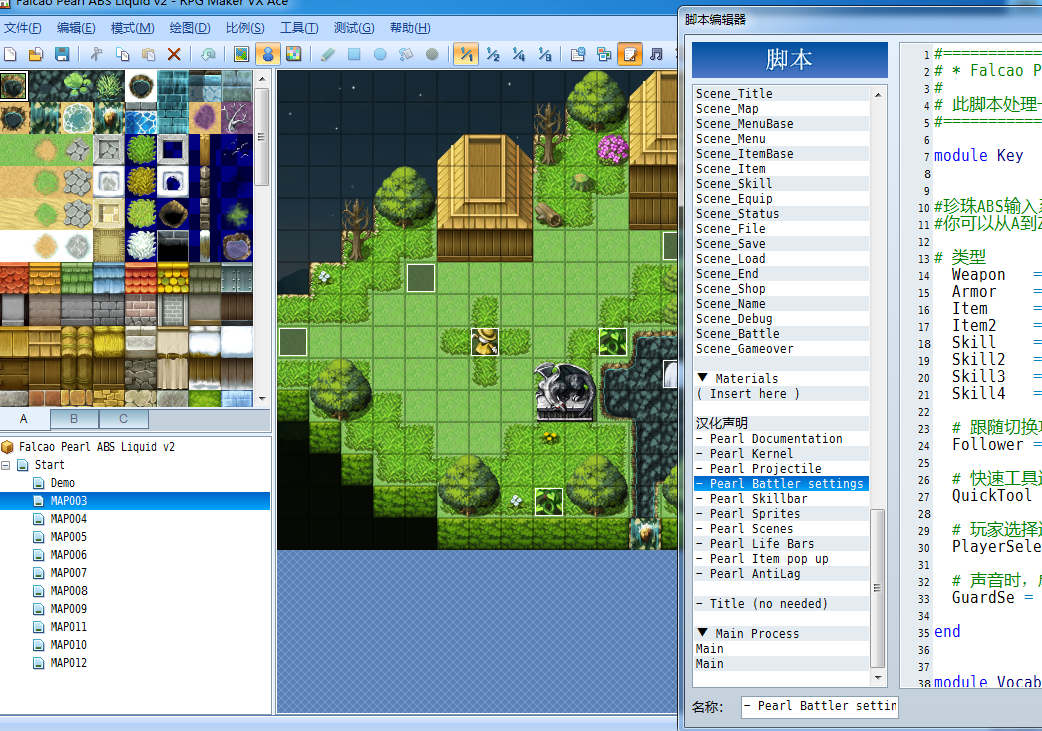The width and height of the screenshot is (1042, 731).
Task: Set map zoom to 1/2 scale
Action: tap(492, 54)
